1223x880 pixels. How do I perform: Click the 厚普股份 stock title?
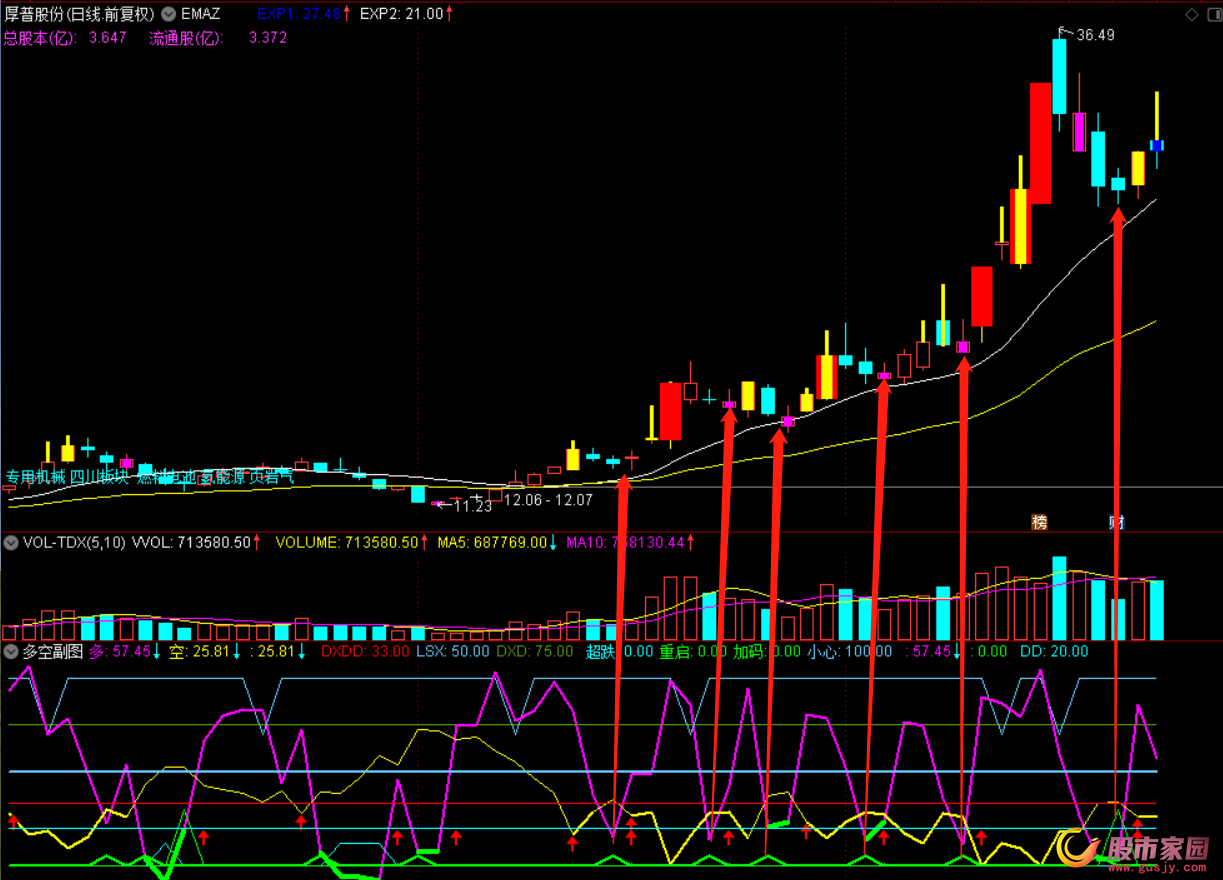pos(78,14)
